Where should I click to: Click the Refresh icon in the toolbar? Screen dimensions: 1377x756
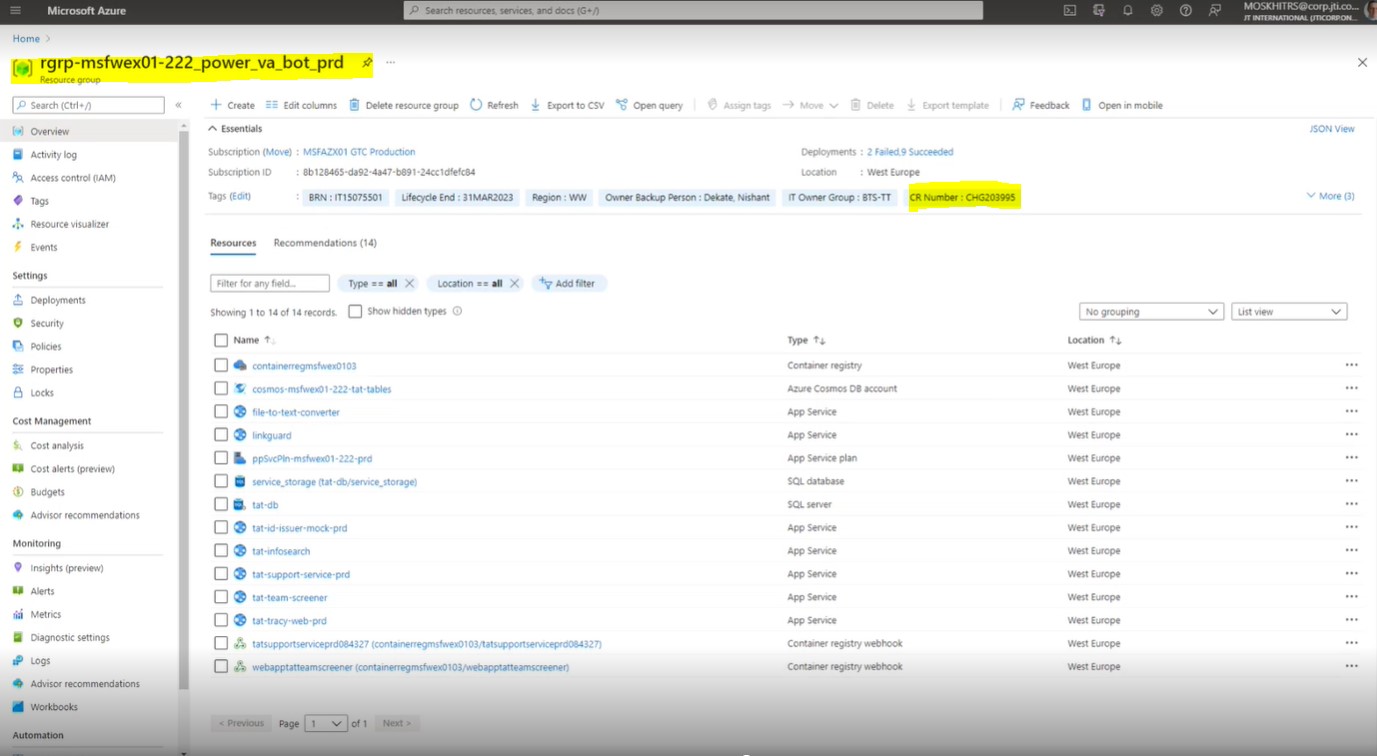pos(476,105)
